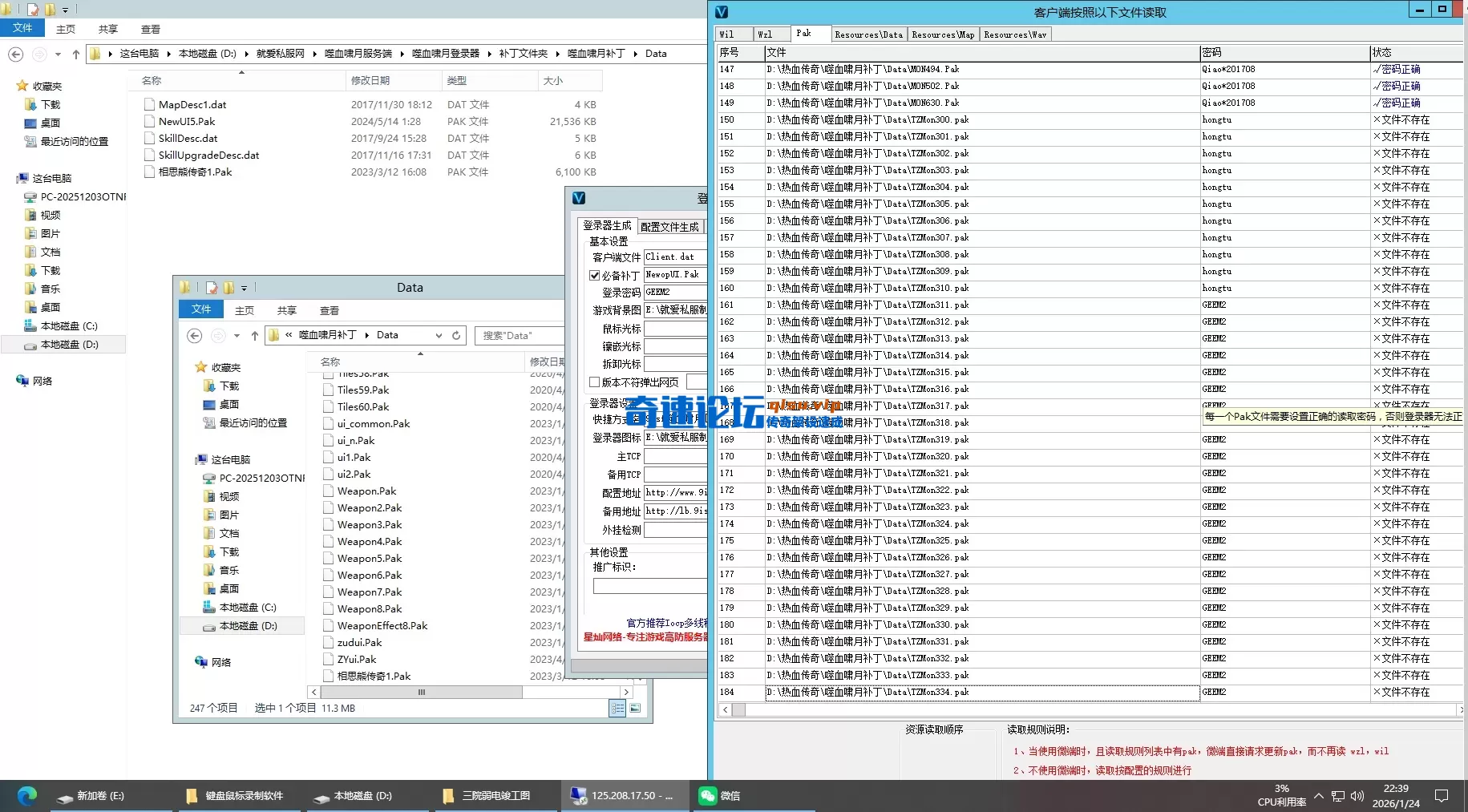
Task: Click the back navigation arrow in the top Explorer window
Action: (x=14, y=54)
